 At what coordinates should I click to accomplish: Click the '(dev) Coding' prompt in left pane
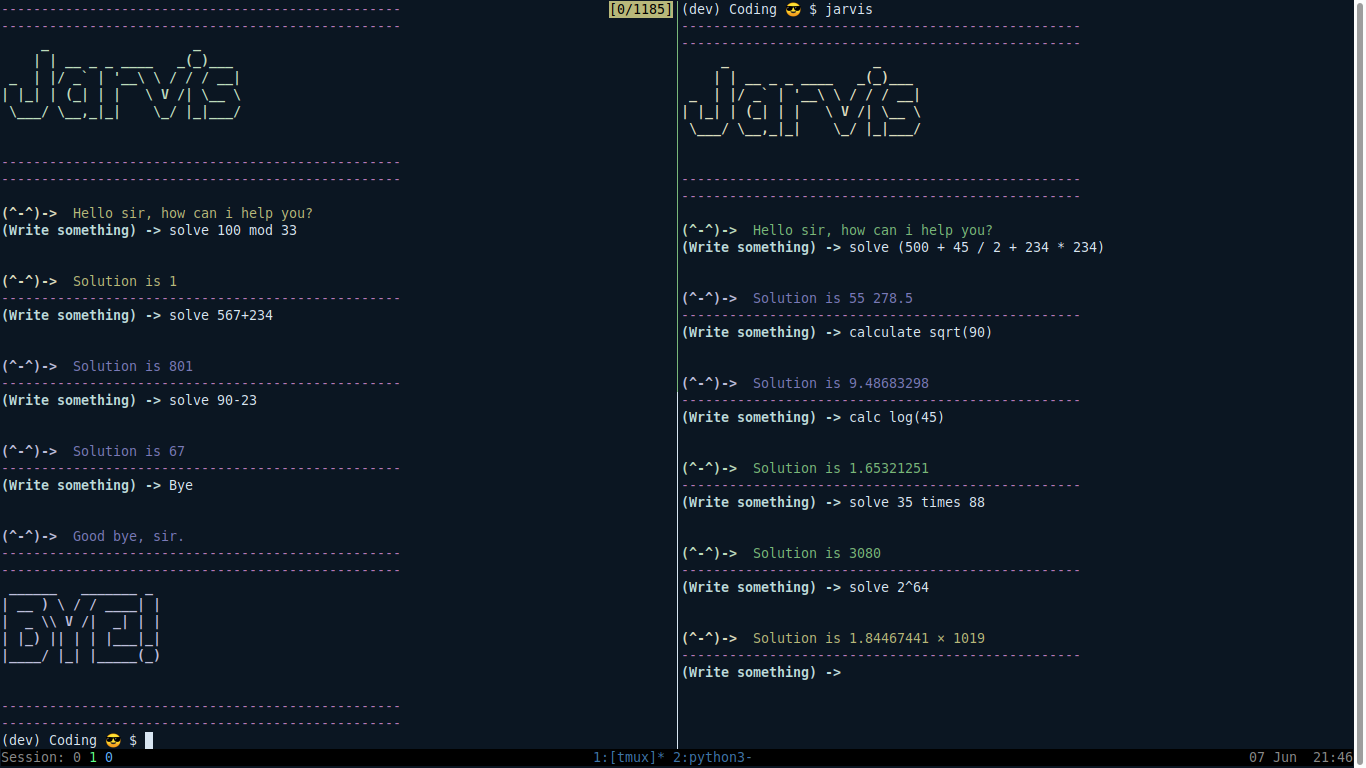pyautogui.click(x=49, y=740)
